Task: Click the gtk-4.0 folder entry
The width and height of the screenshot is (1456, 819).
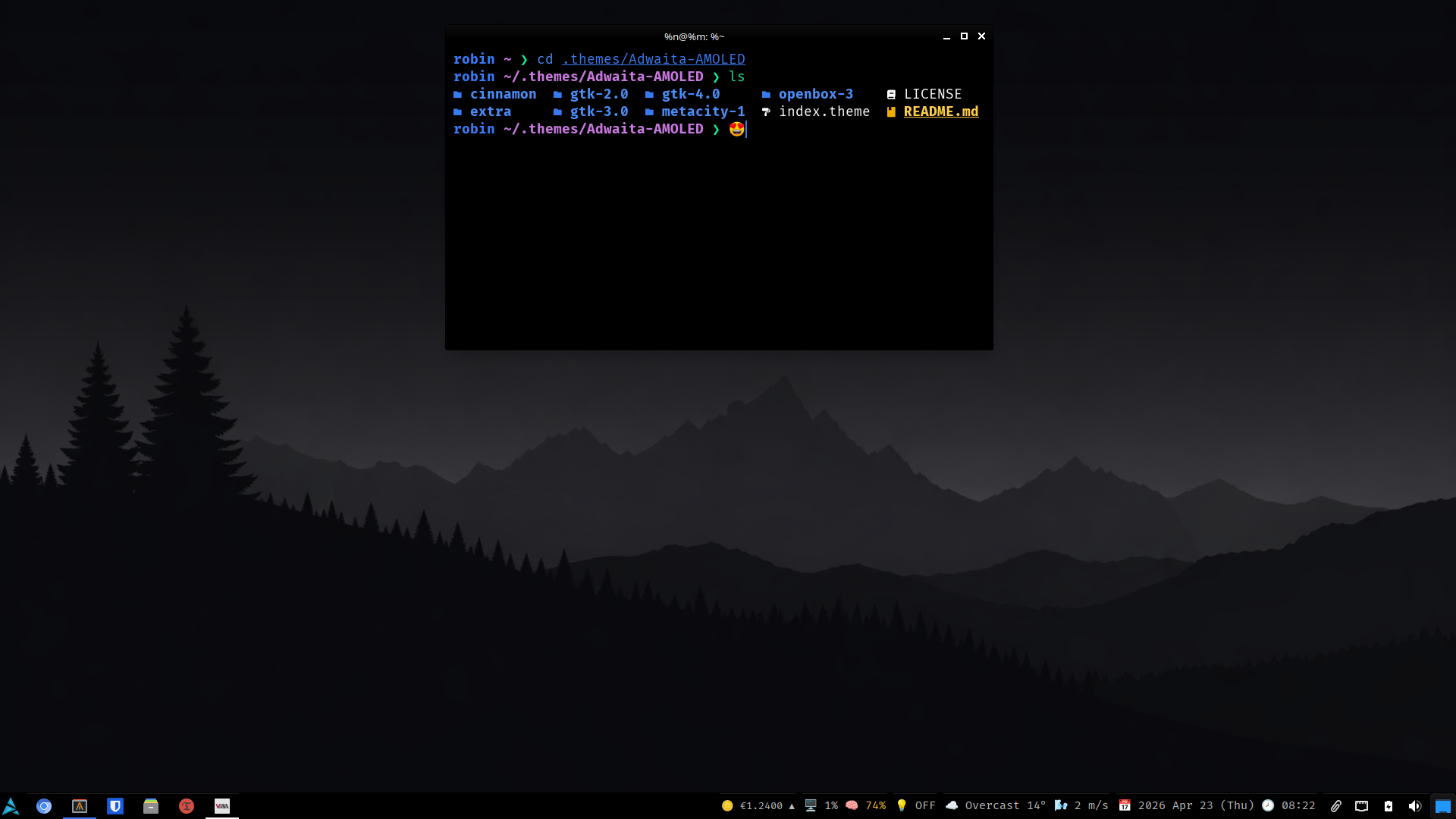Action: pos(691,94)
